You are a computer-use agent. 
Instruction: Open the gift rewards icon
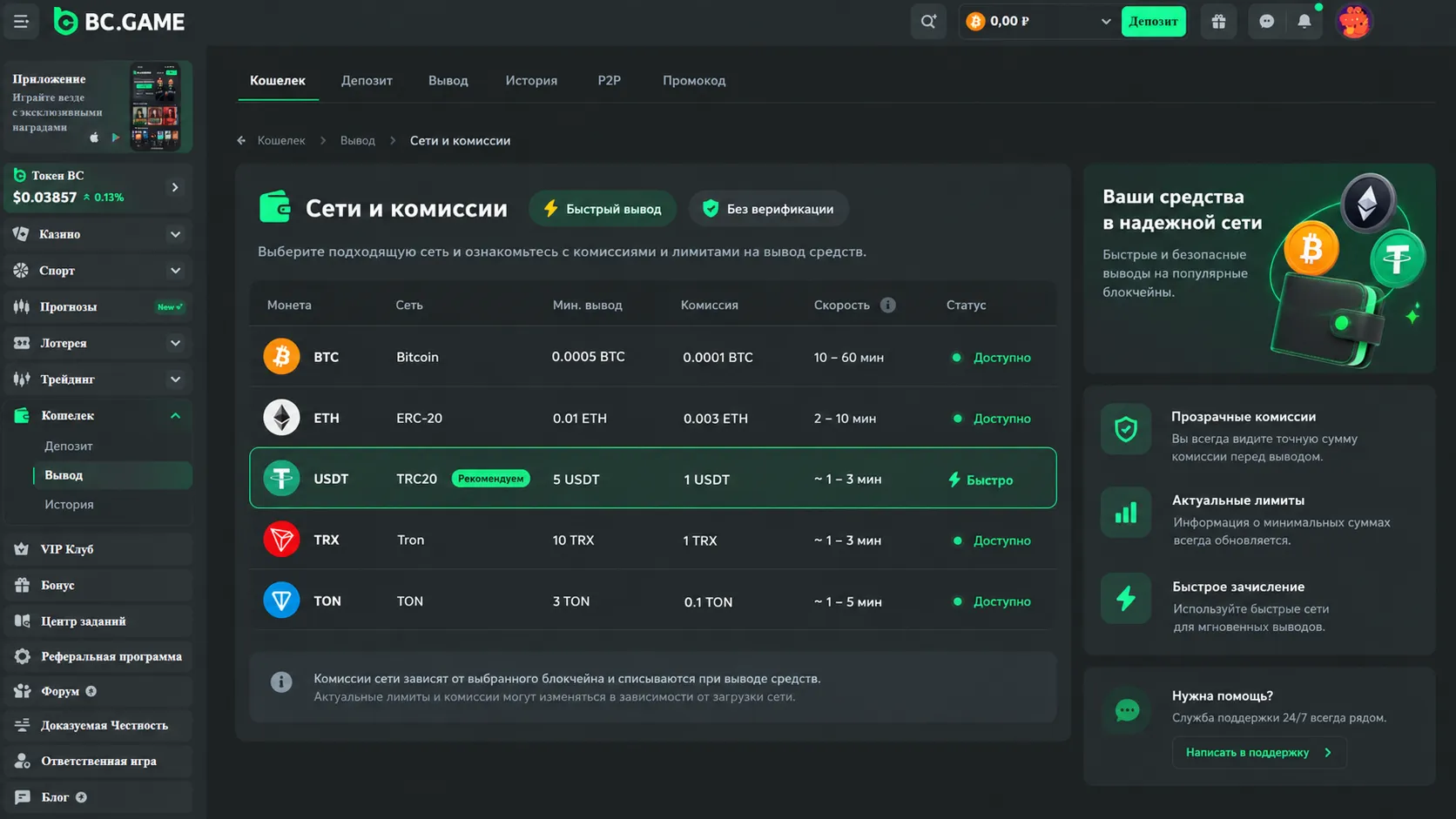coord(1218,22)
